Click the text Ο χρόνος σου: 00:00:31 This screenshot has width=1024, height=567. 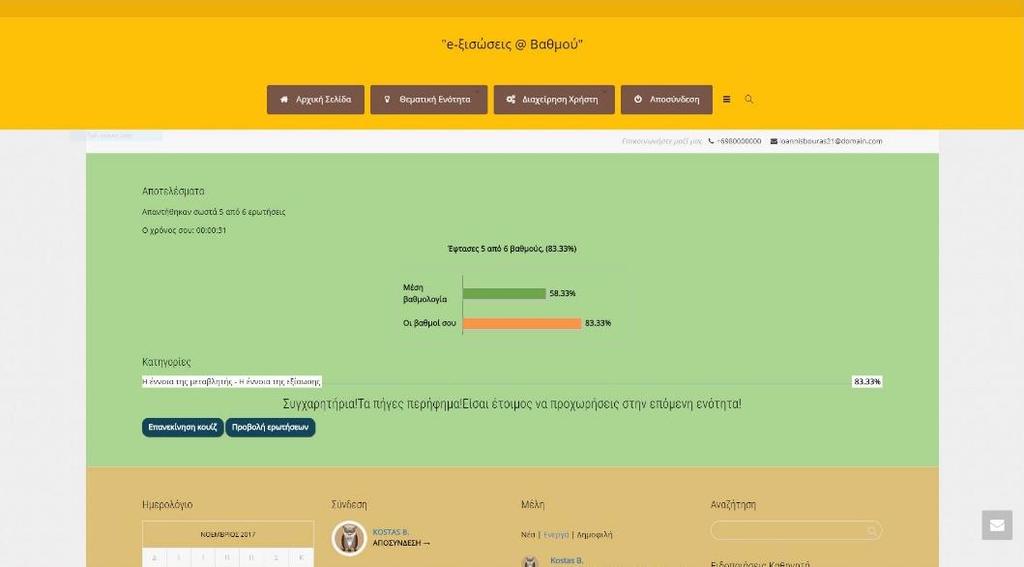(x=184, y=231)
